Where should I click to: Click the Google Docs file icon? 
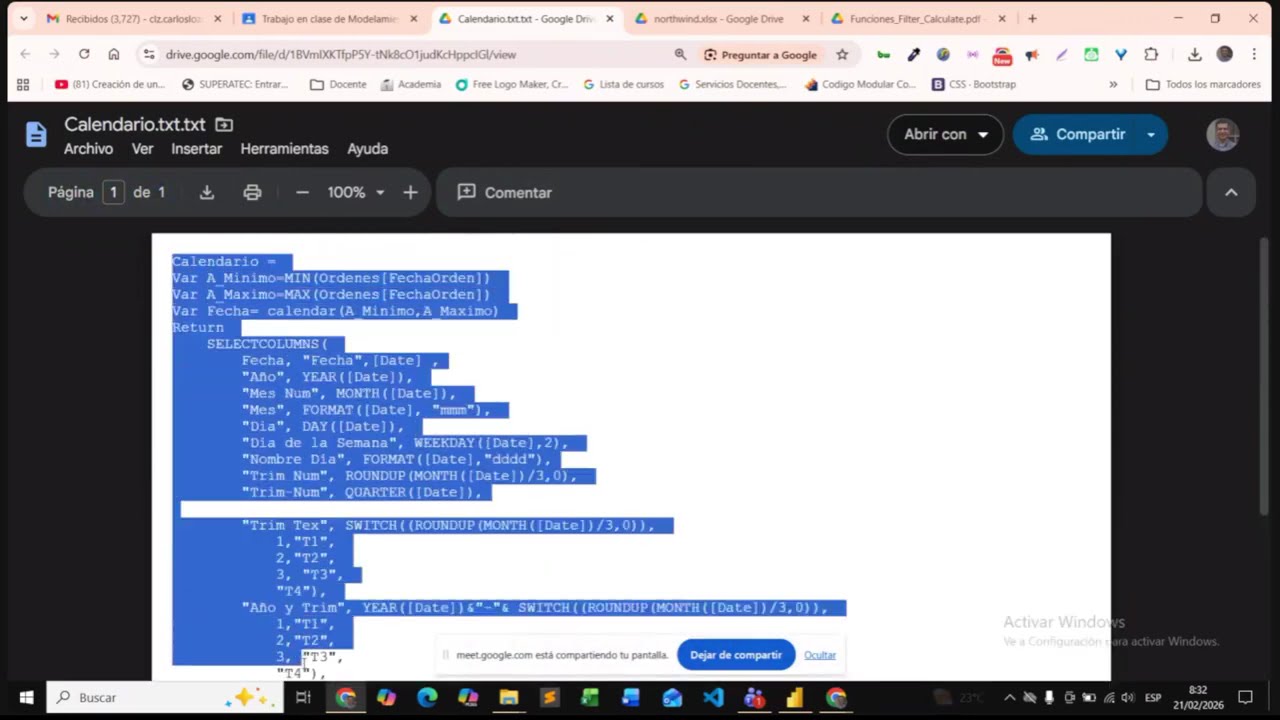(x=36, y=134)
